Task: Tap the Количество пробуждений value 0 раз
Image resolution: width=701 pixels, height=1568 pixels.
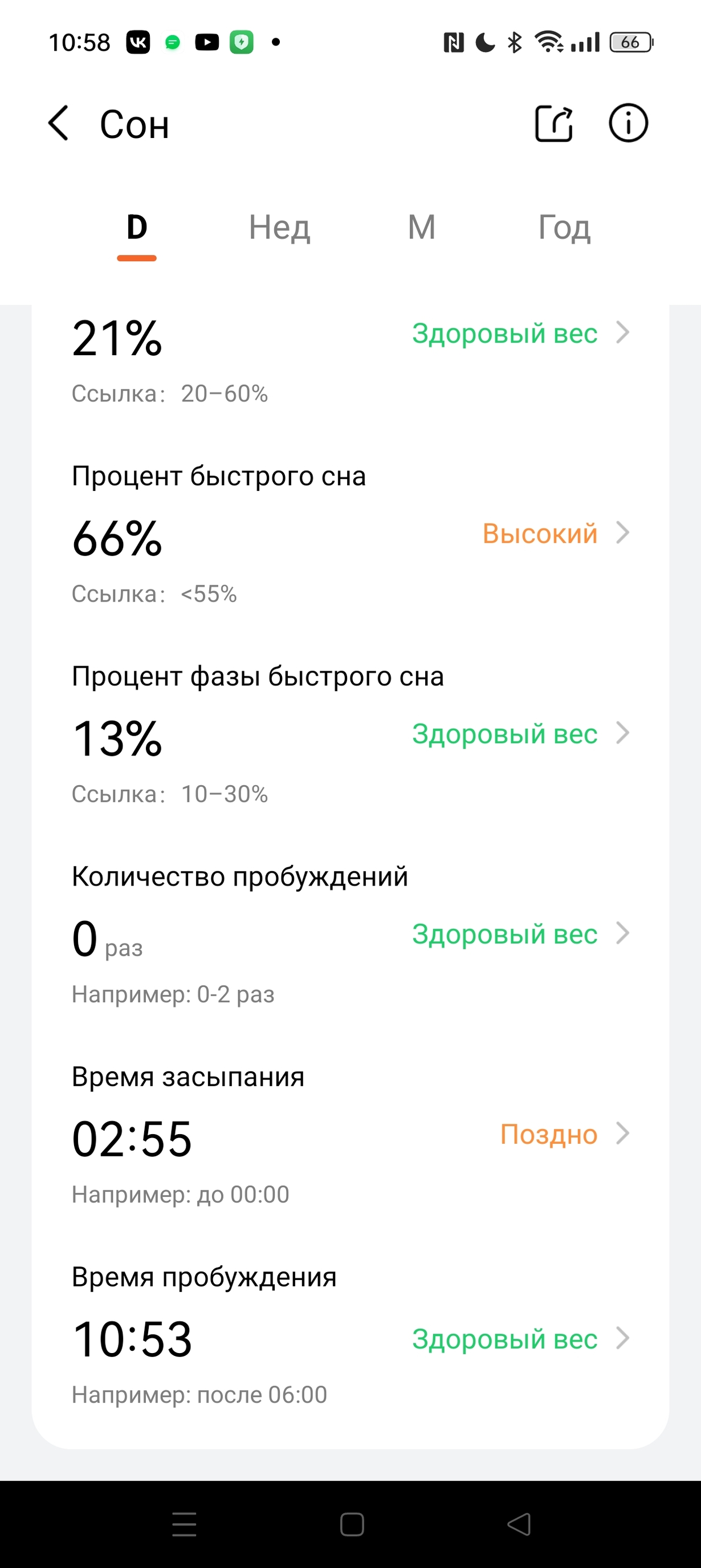Action: coord(107,939)
